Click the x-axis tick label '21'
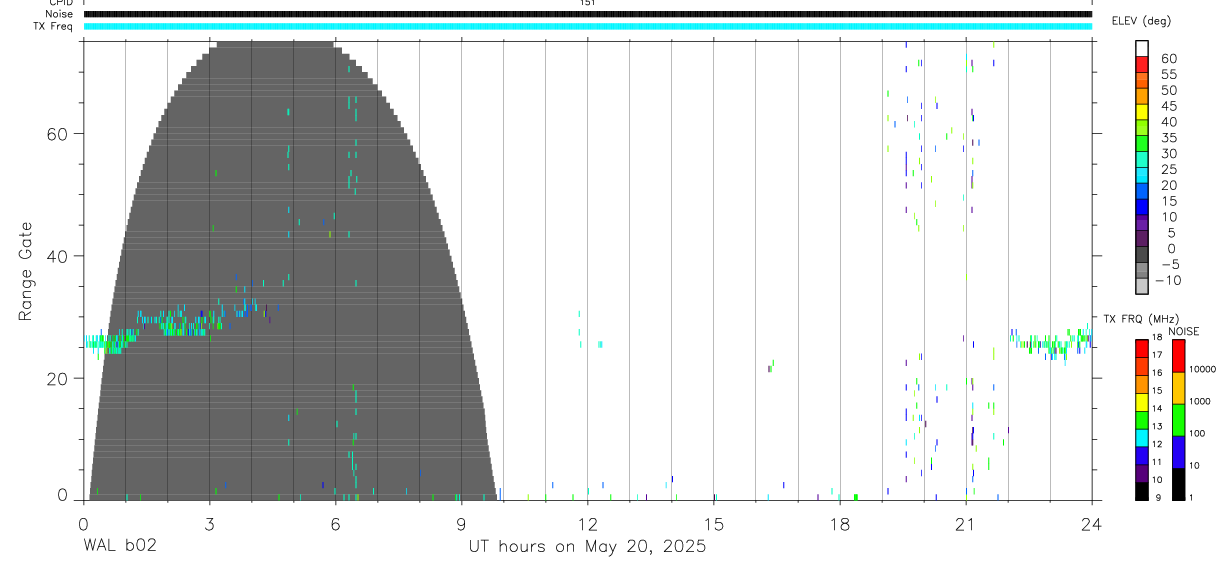The image size is (1228, 567). (x=965, y=523)
